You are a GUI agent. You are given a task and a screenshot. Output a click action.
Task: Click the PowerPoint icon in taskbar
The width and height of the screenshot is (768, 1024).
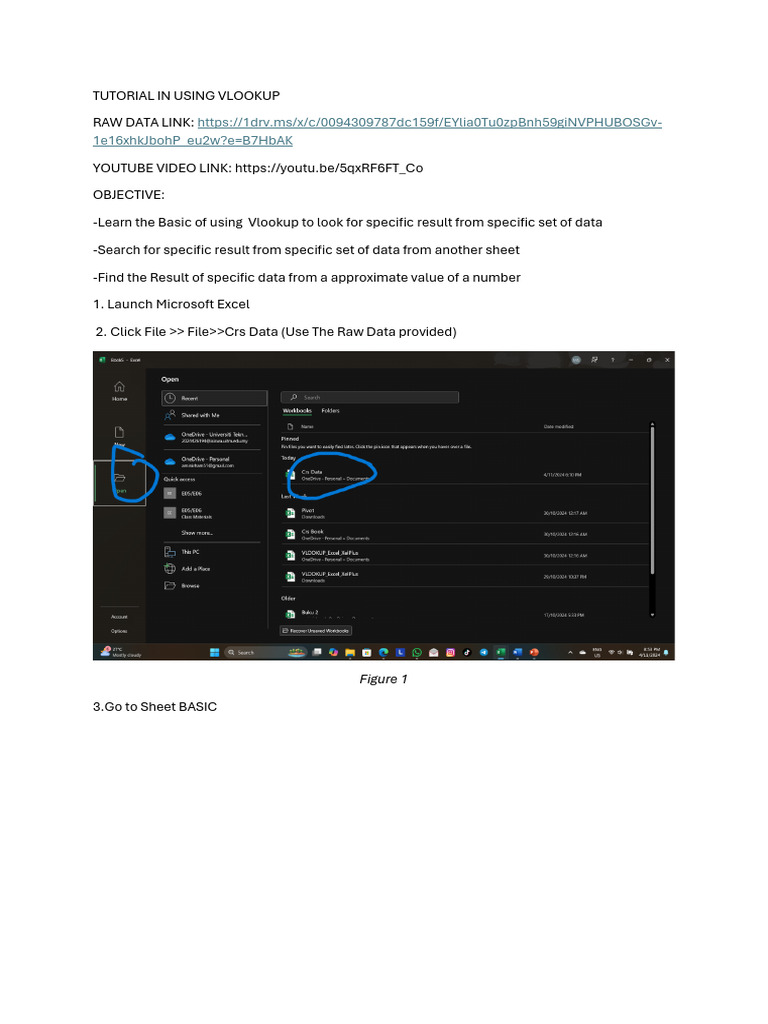[x=534, y=652]
